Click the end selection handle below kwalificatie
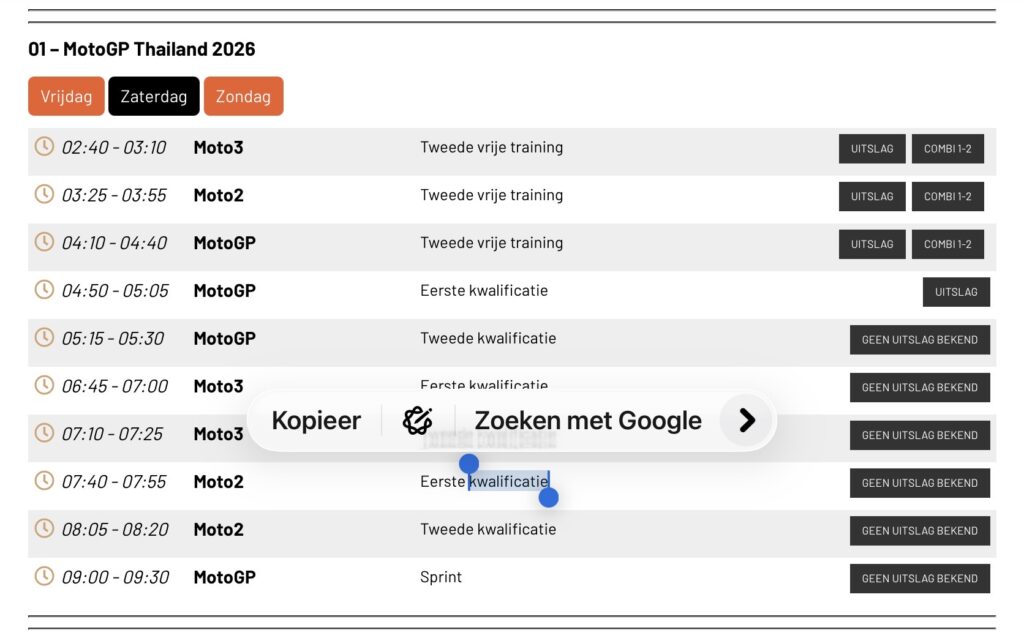 click(548, 497)
